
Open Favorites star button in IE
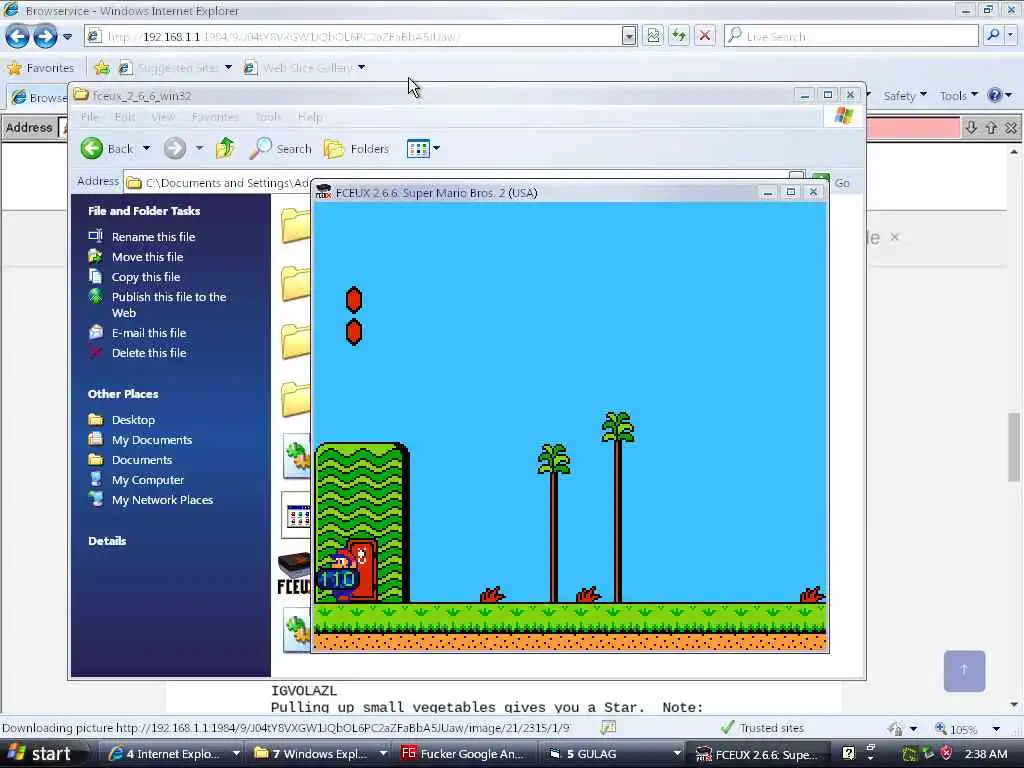click(x=41, y=67)
